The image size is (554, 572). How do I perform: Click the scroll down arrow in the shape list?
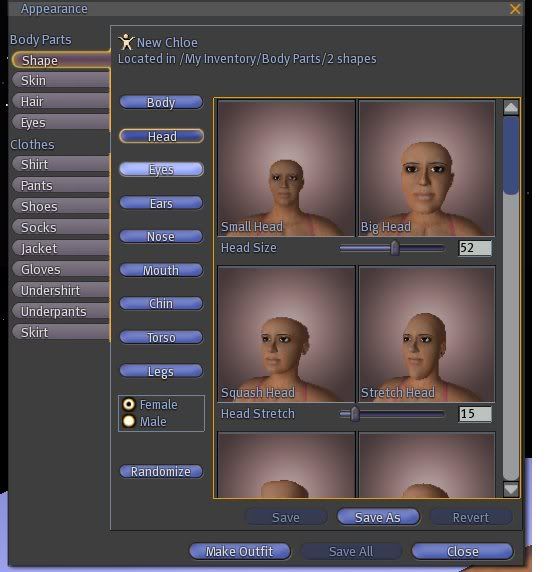click(x=511, y=489)
